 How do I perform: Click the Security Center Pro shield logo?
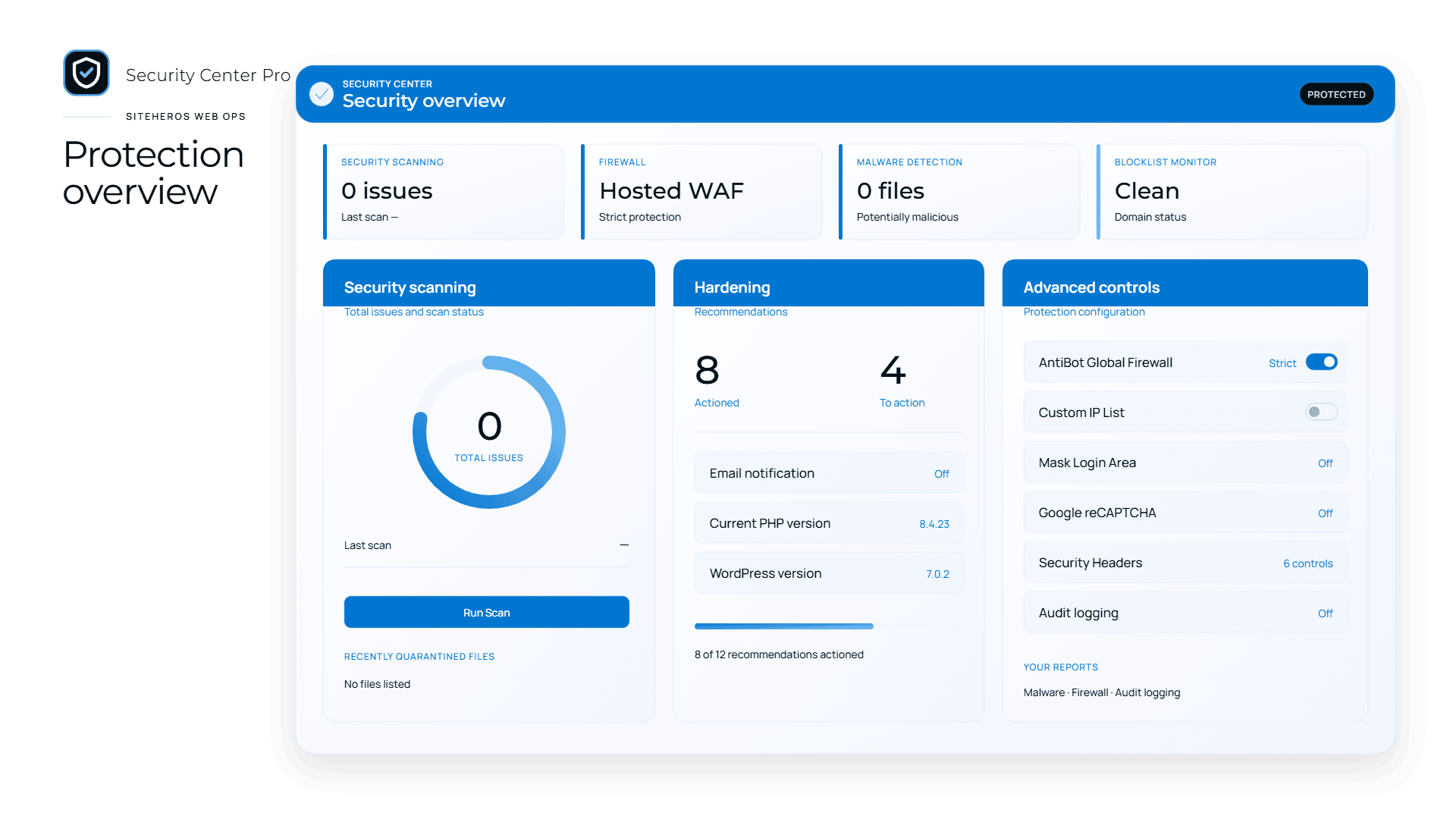86,73
